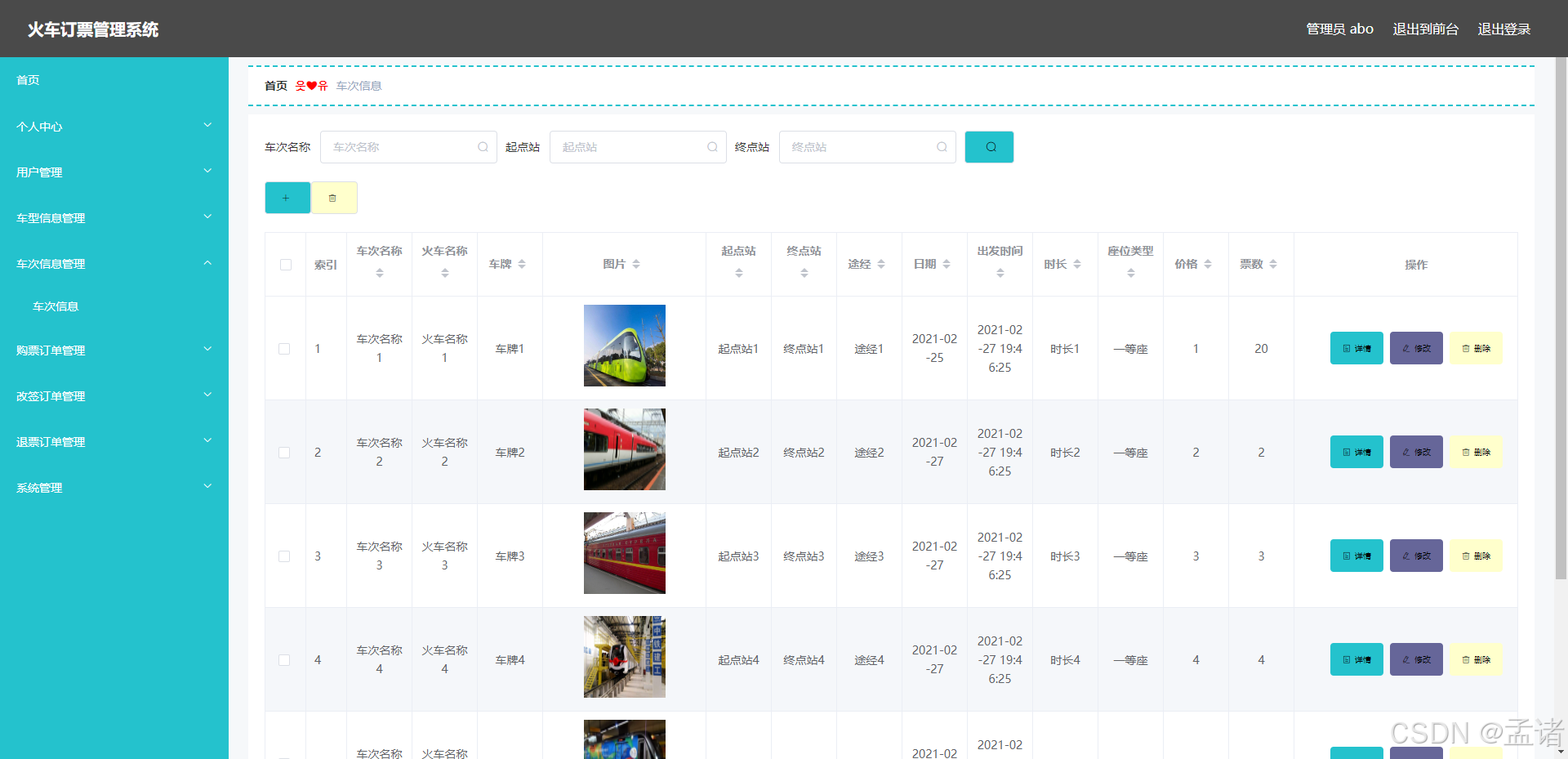Screen dimensions: 1568x759
Task: Sort table by 票数 column
Action: pos(1273,264)
